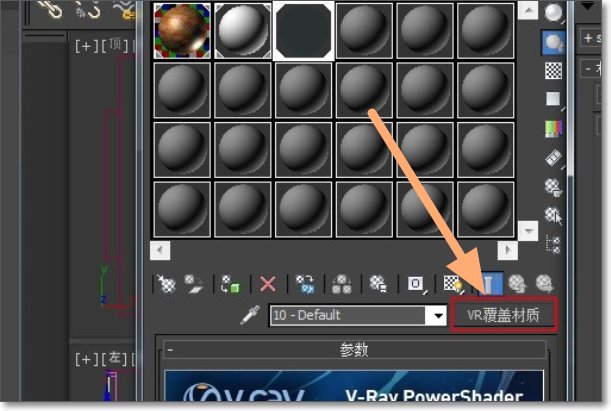Viewport: 611px width, 411px height.
Task: Select the white sphere material sample slot
Action: coord(243,30)
